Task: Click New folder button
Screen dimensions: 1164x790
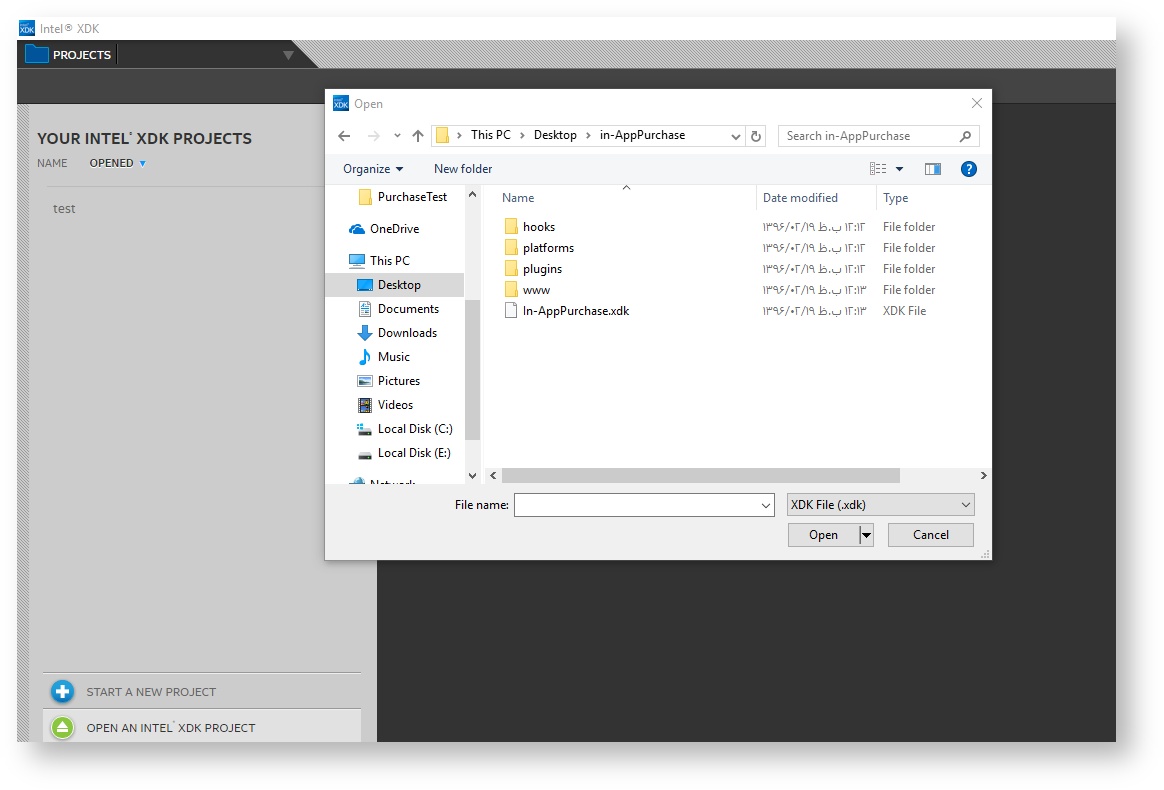Action: pos(462,169)
